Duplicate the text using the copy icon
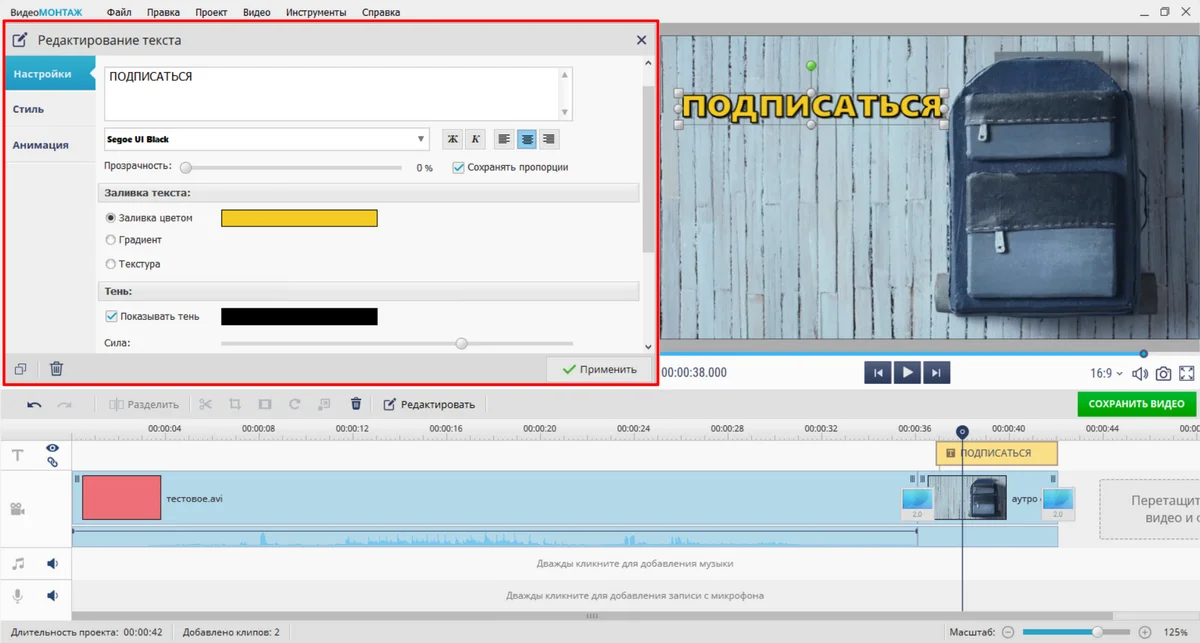 pos(21,369)
